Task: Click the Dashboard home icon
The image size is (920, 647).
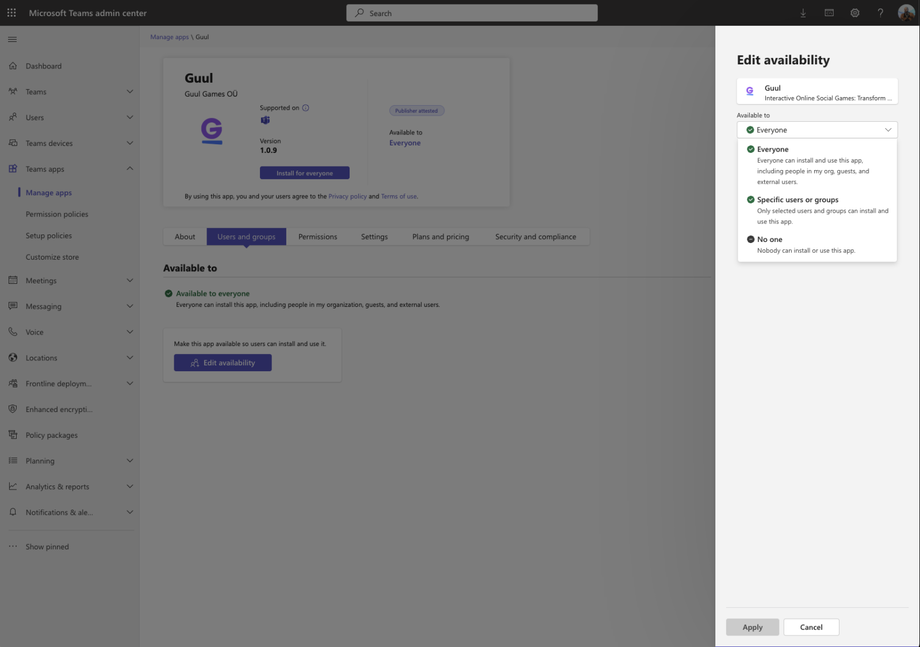Action: coord(13,66)
